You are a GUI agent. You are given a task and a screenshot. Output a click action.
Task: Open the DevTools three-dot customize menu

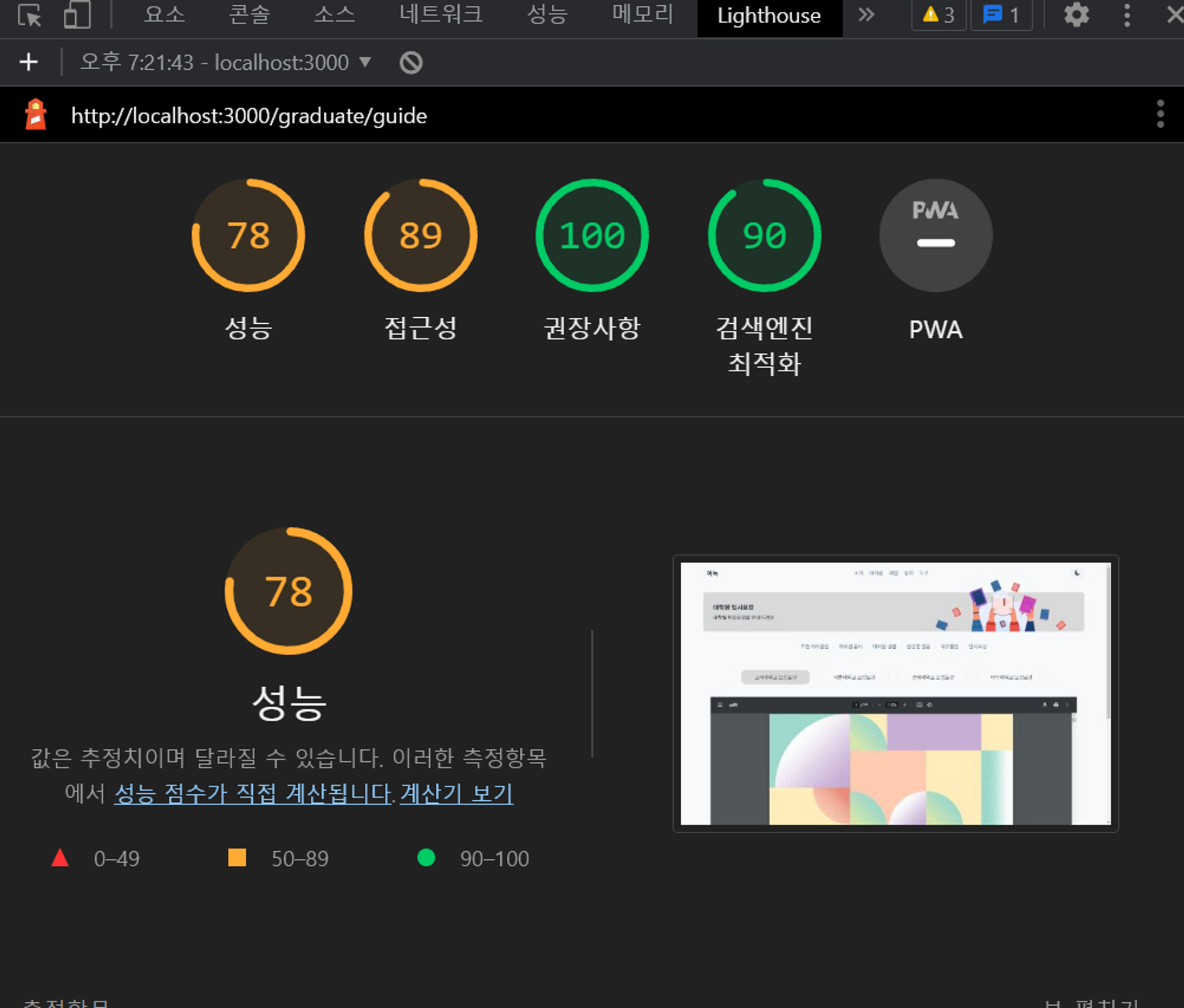(1127, 15)
